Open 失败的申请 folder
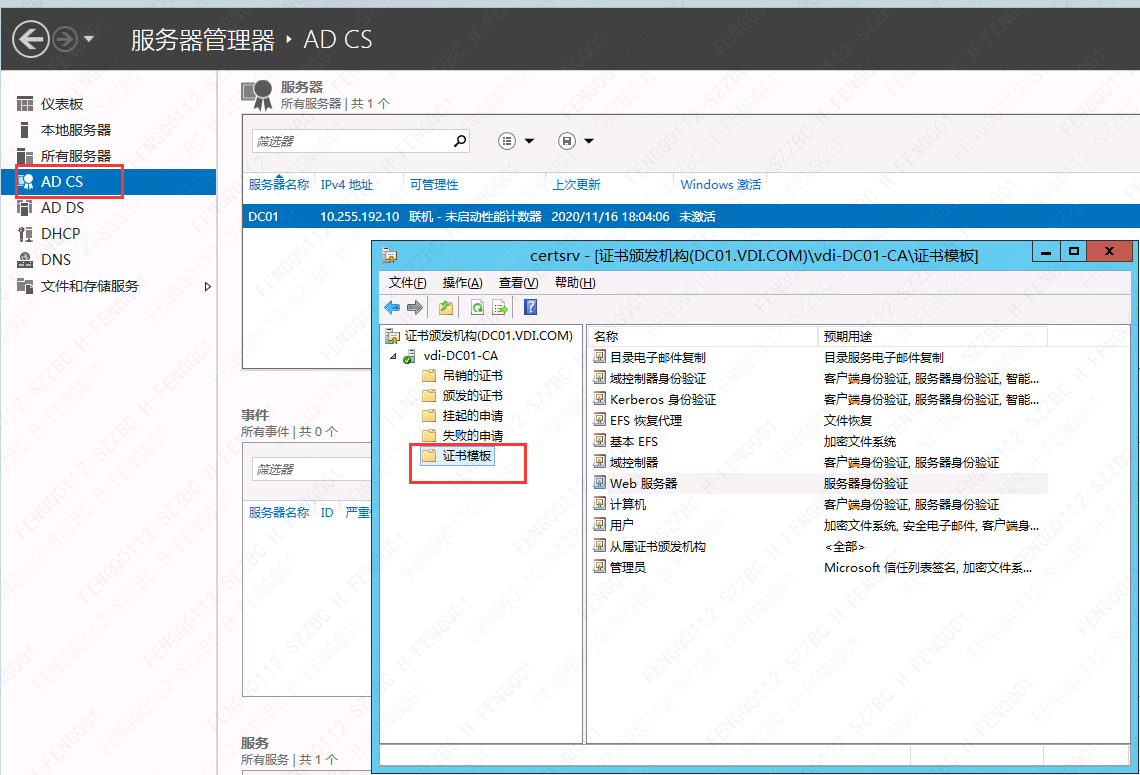 pyautogui.click(x=473, y=435)
